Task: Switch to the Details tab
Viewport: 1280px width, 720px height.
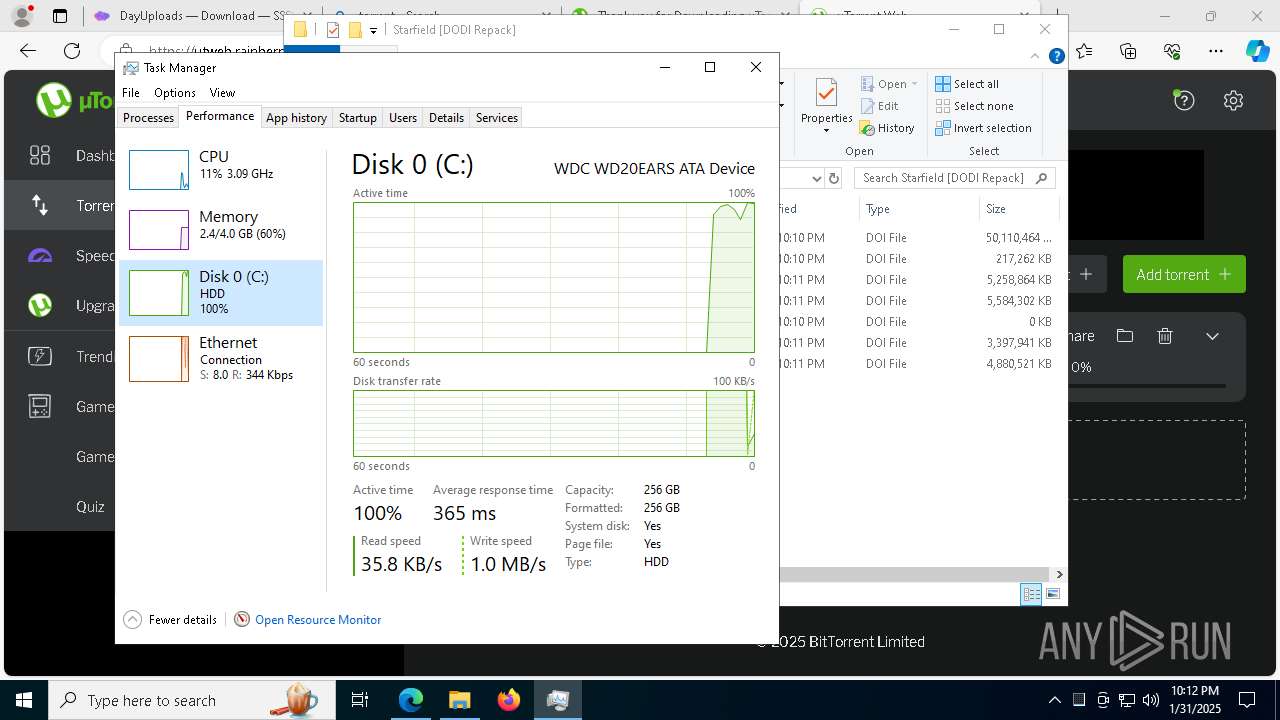Action: click(446, 118)
